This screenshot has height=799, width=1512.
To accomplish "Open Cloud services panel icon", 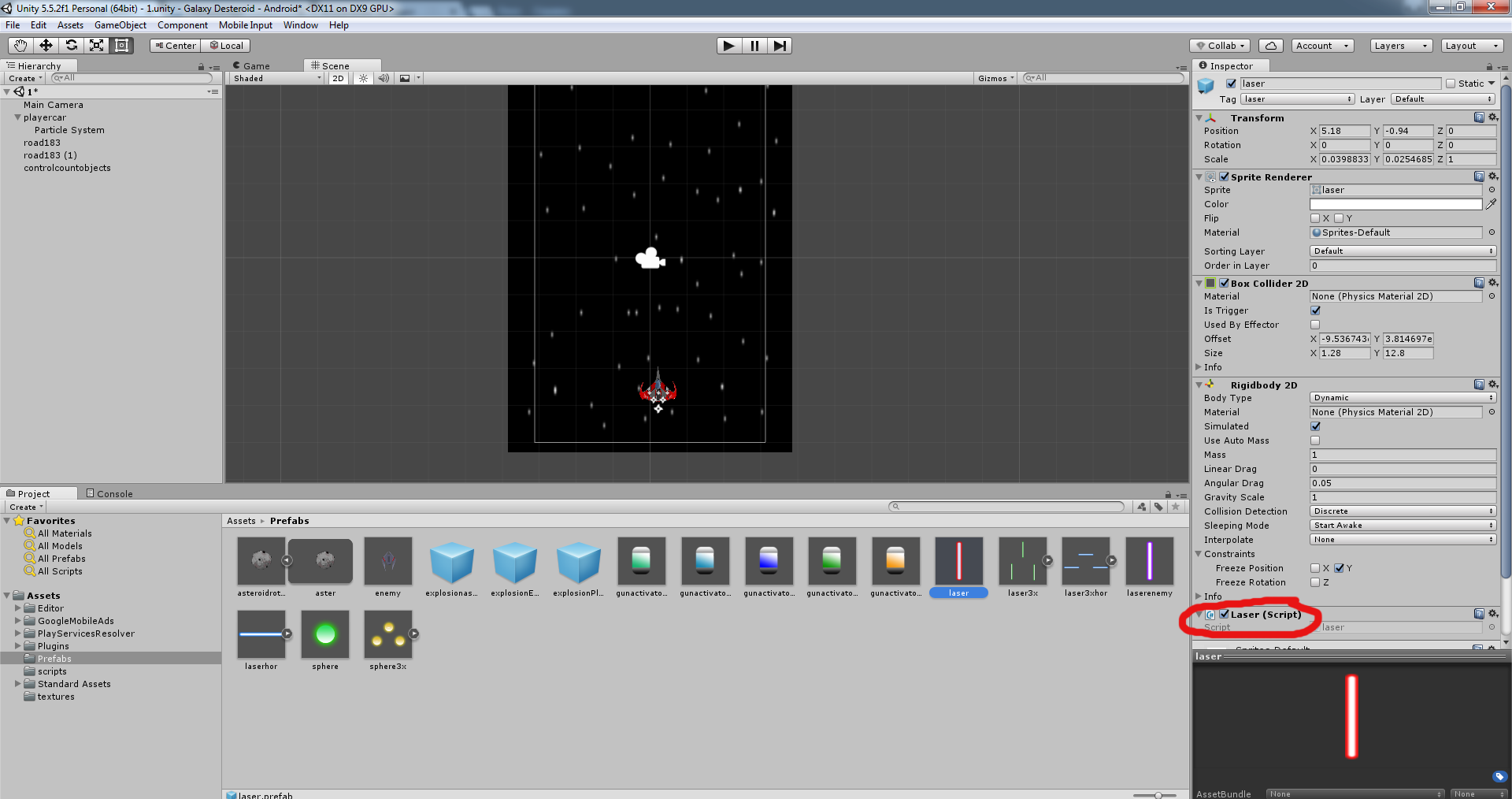I will pos(1271,46).
